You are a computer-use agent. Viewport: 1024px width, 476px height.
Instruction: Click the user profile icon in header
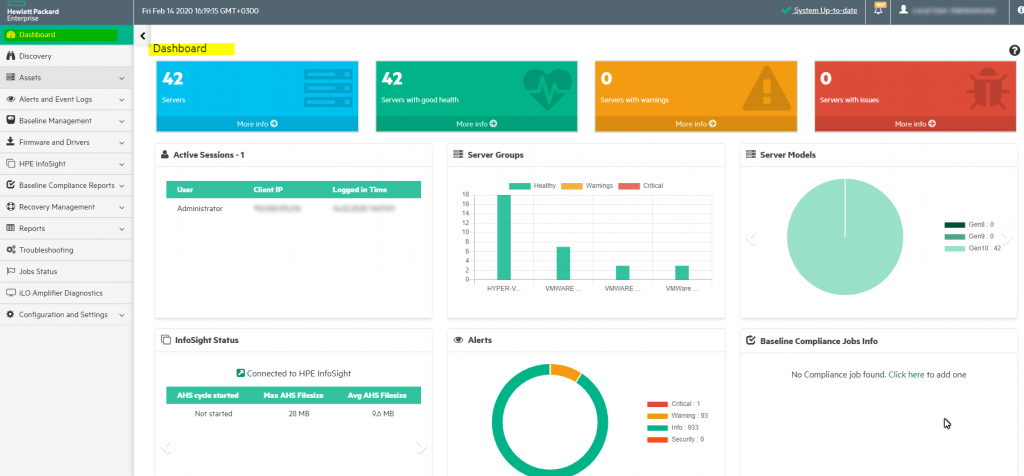point(904,10)
